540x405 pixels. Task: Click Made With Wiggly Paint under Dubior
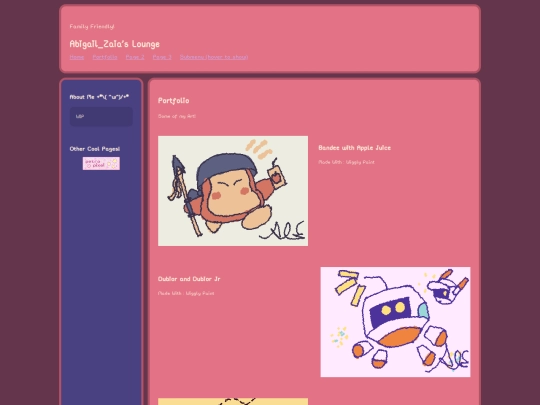[186, 293]
